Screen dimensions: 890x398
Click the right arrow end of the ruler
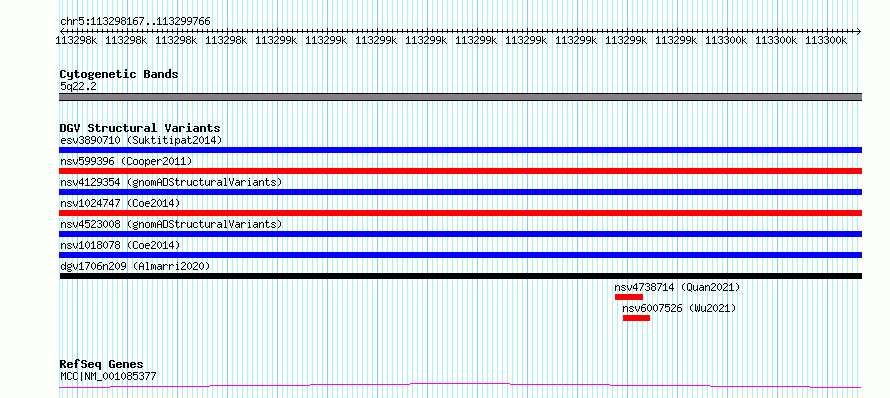pos(859,31)
